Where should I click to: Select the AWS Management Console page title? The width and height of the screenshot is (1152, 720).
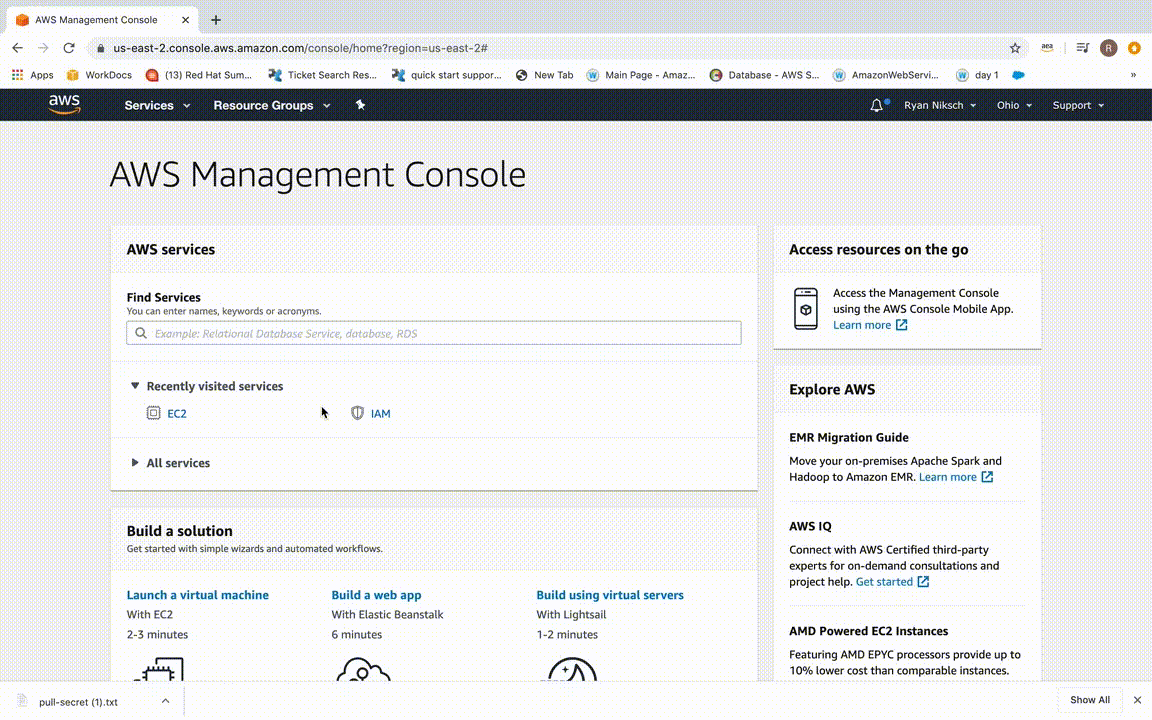click(317, 175)
